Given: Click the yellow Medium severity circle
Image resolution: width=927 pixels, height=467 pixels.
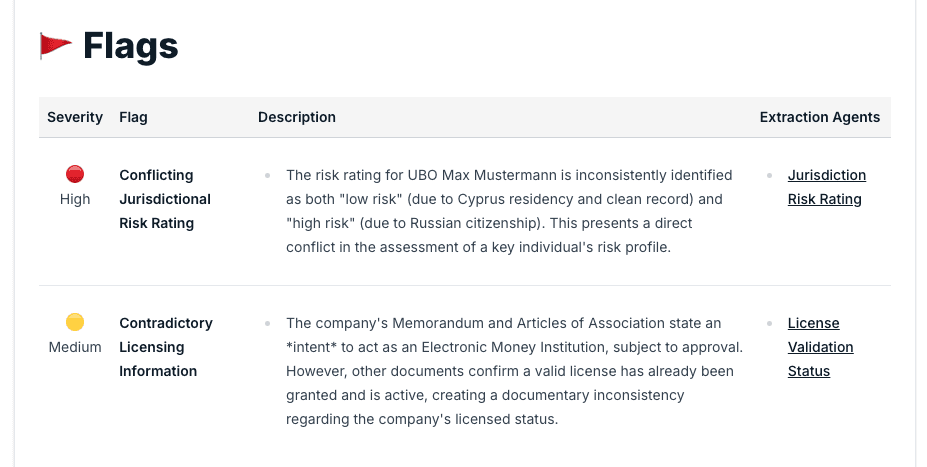Looking at the screenshot, I should 75,322.
